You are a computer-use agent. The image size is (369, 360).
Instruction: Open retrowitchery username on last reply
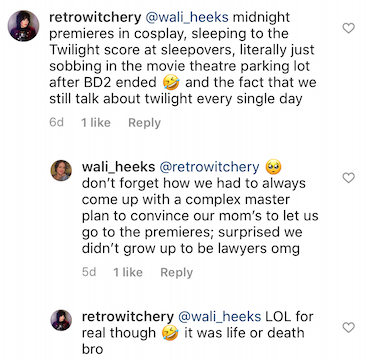pos(128,317)
